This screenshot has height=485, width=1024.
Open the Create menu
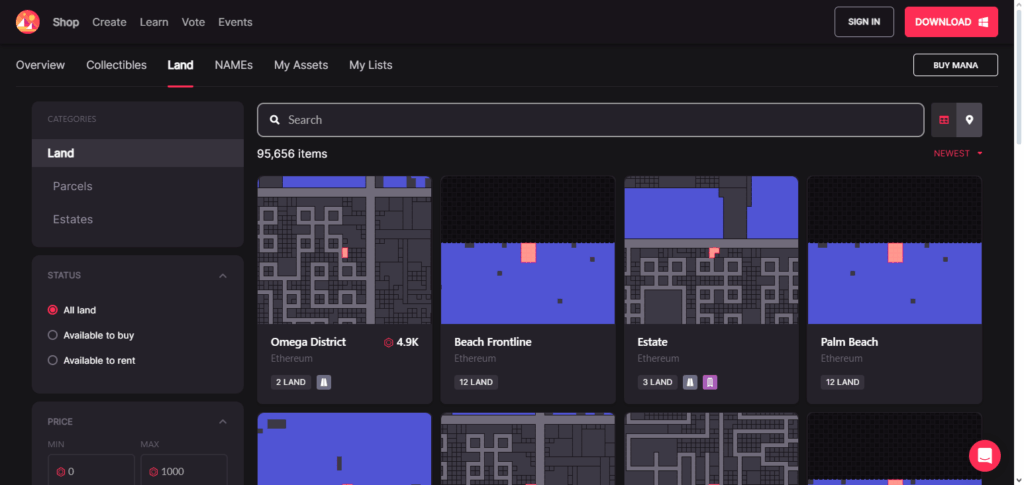click(x=109, y=22)
